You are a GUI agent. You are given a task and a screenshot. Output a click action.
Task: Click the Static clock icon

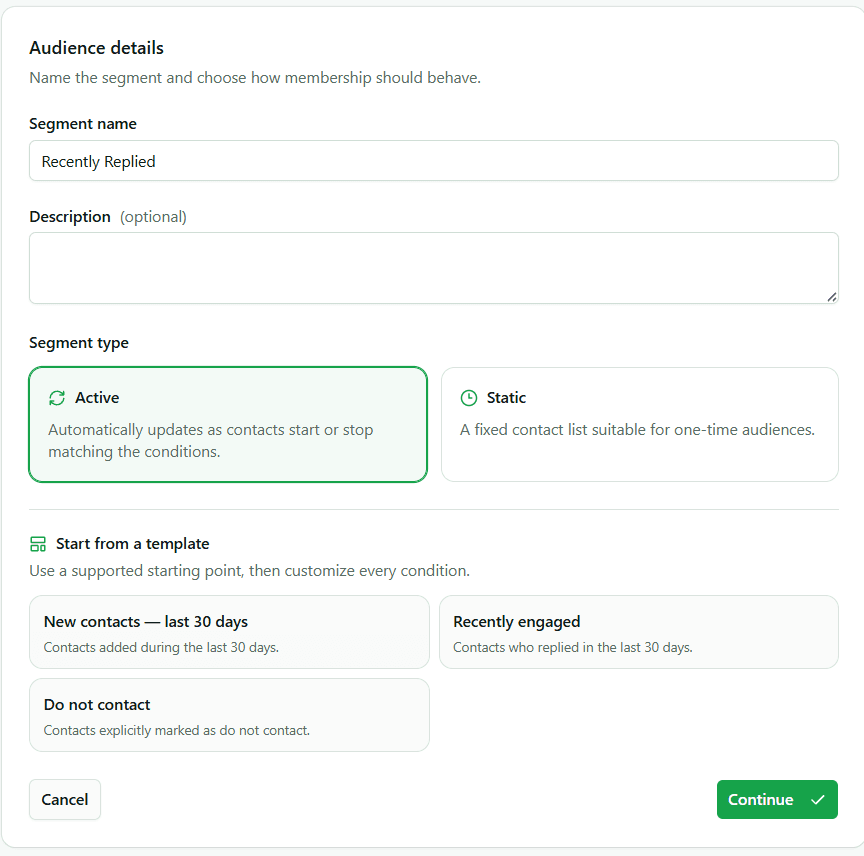tap(468, 398)
